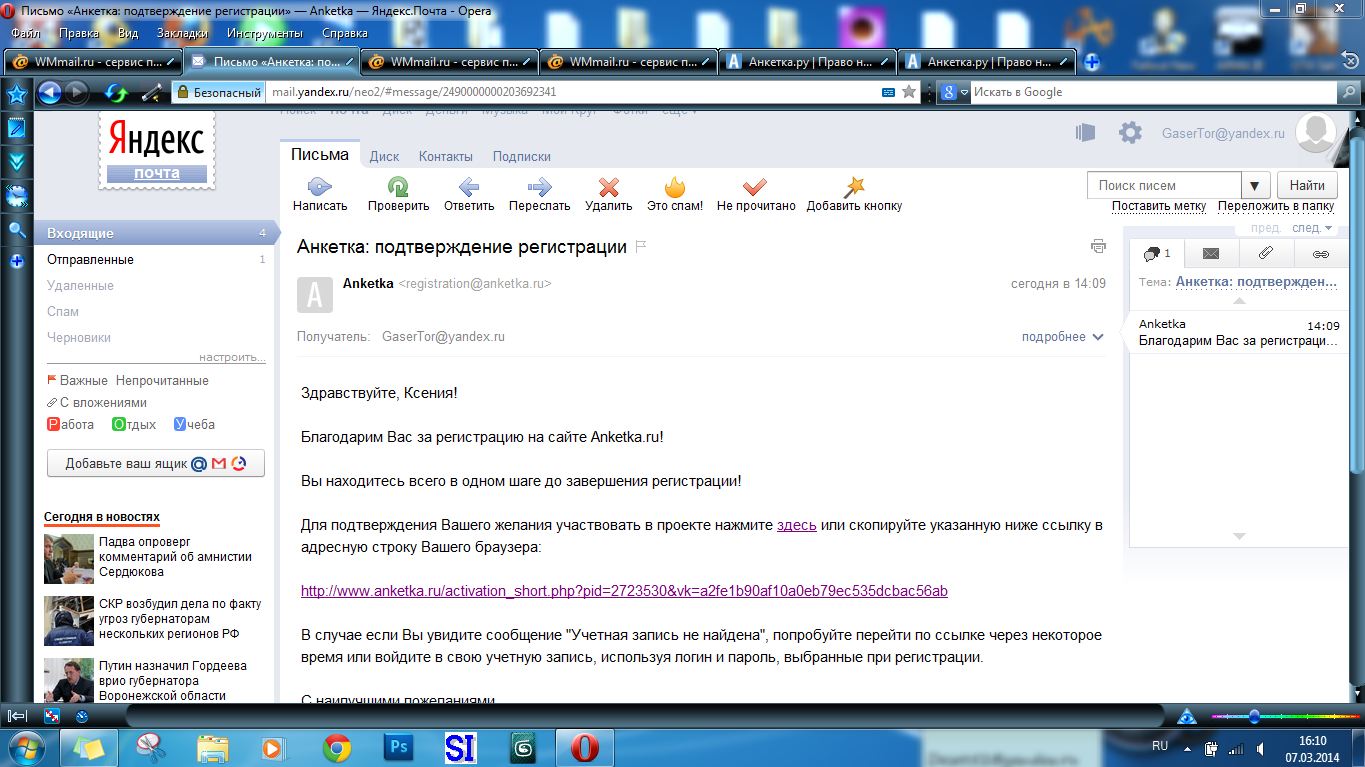This screenshot has height=767, width=1365.
Task: Switch to the Диск tab
Action: [x=384, y=156]
